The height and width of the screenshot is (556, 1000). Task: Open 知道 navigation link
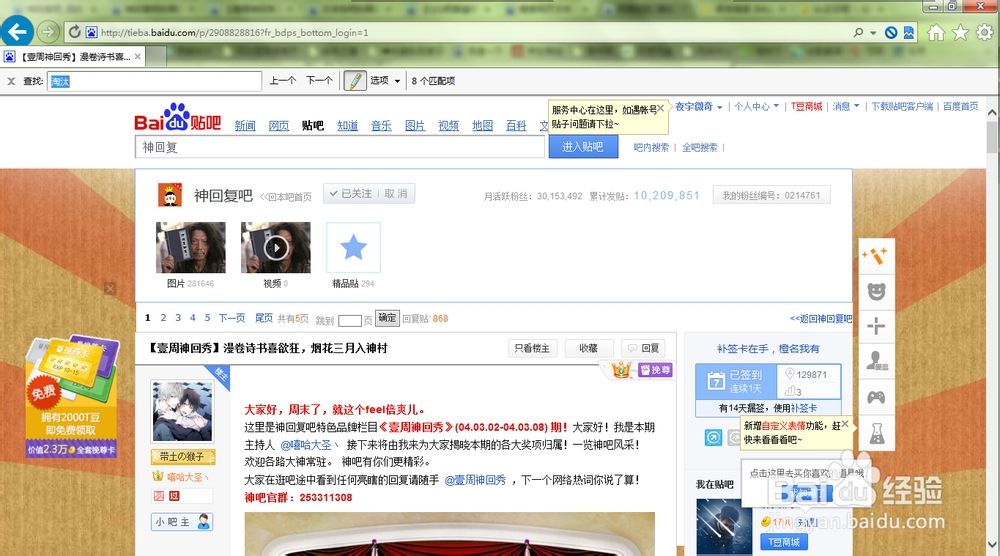click(348, 126)
